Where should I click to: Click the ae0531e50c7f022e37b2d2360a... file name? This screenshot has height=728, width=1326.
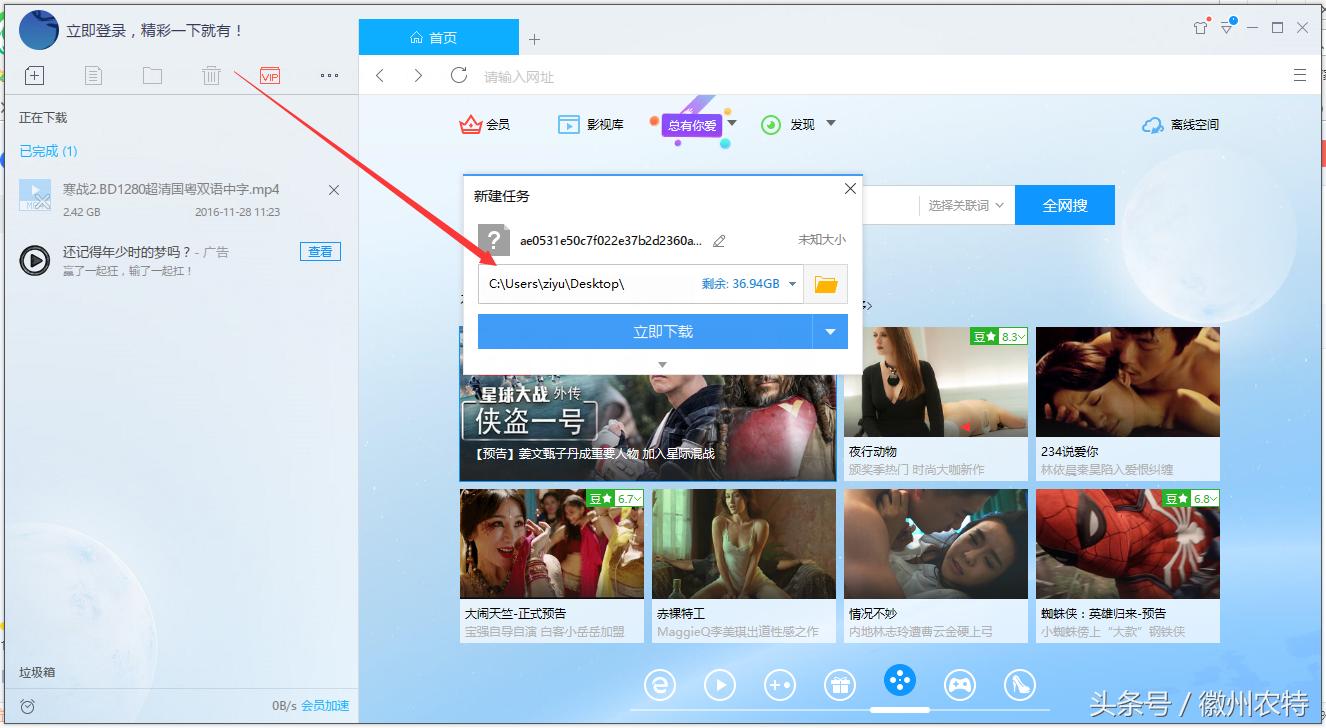pyautogui.click(x=610, y=240)
